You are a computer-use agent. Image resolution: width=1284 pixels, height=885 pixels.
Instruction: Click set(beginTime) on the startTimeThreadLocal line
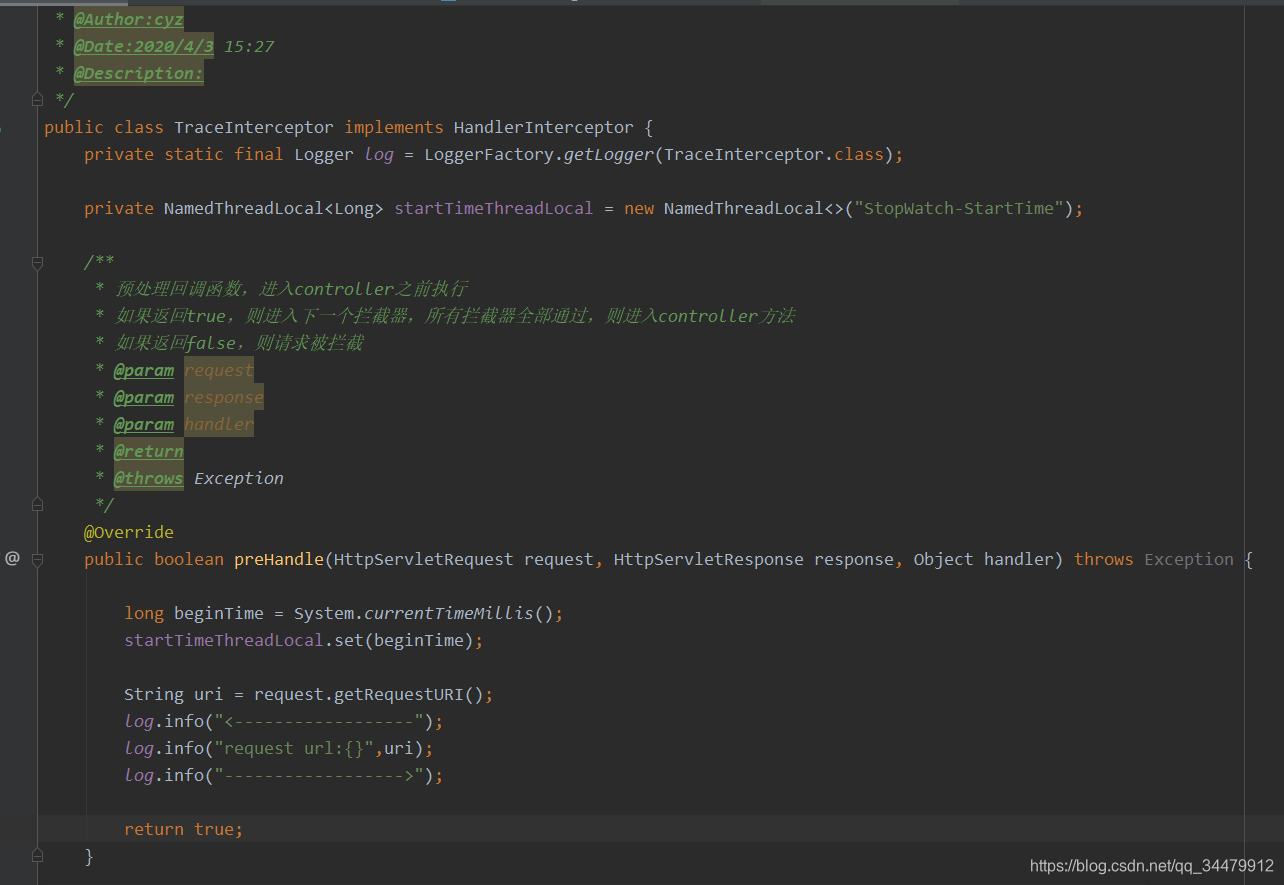[404, 640]
